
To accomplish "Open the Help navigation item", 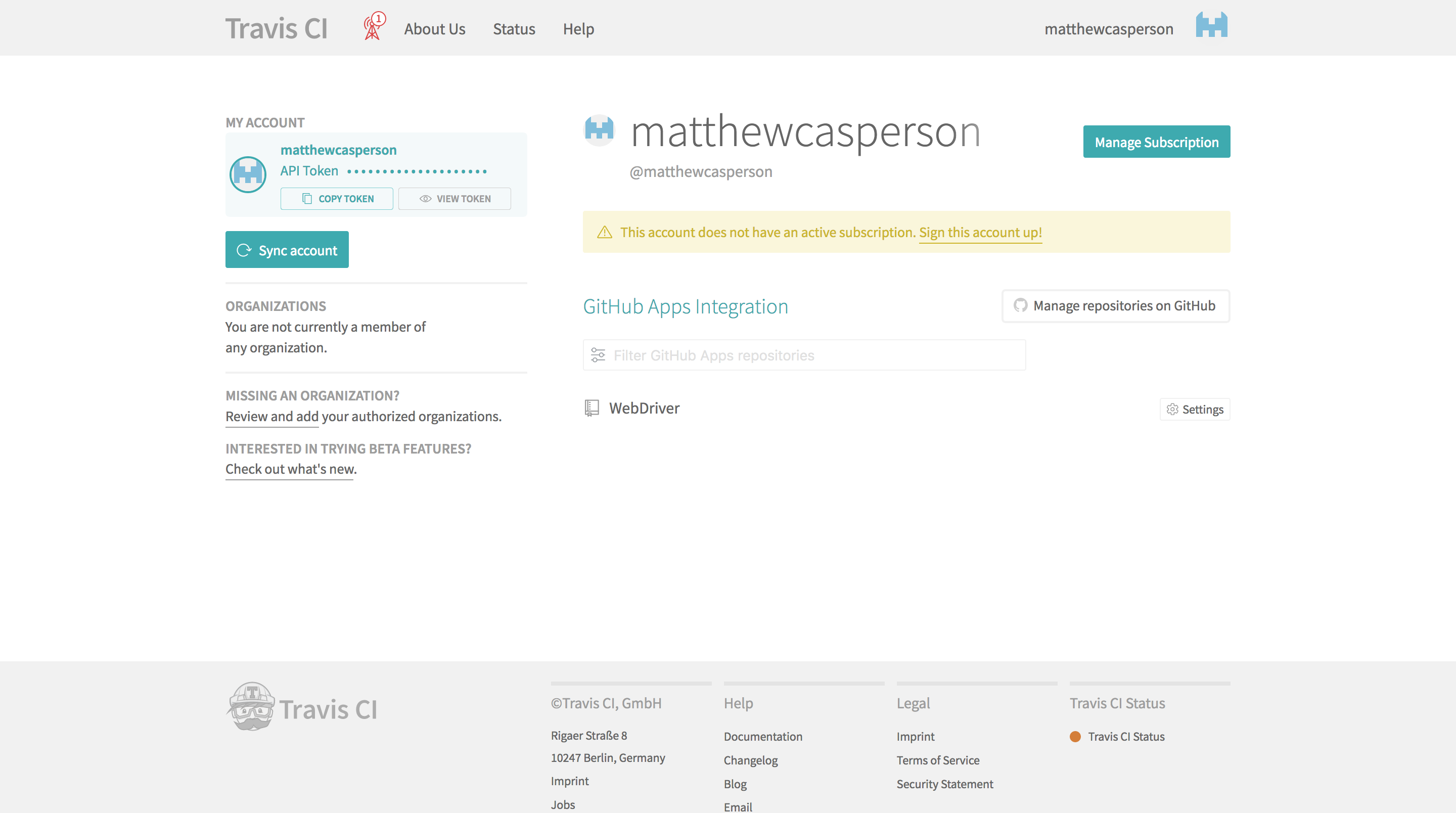I will pyautogui.click(x=578, y=29).
